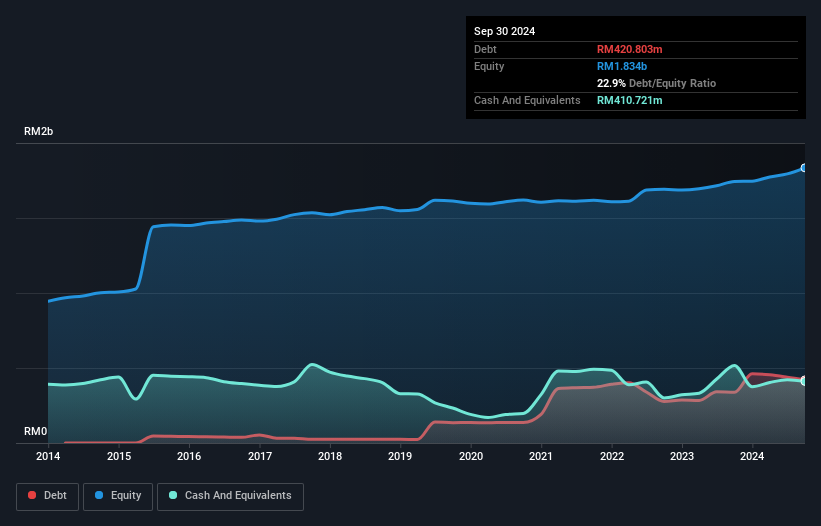The height and width of the screenshot is (526, 821).
Task: Click the 2015 x-axis label
Action: click(119, 456)
